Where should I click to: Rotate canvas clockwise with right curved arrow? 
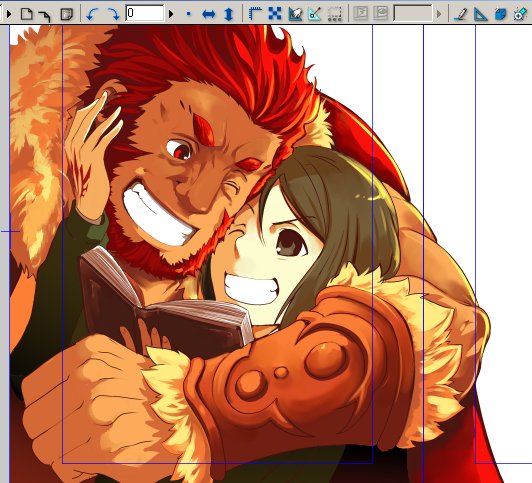coord(113,14)
